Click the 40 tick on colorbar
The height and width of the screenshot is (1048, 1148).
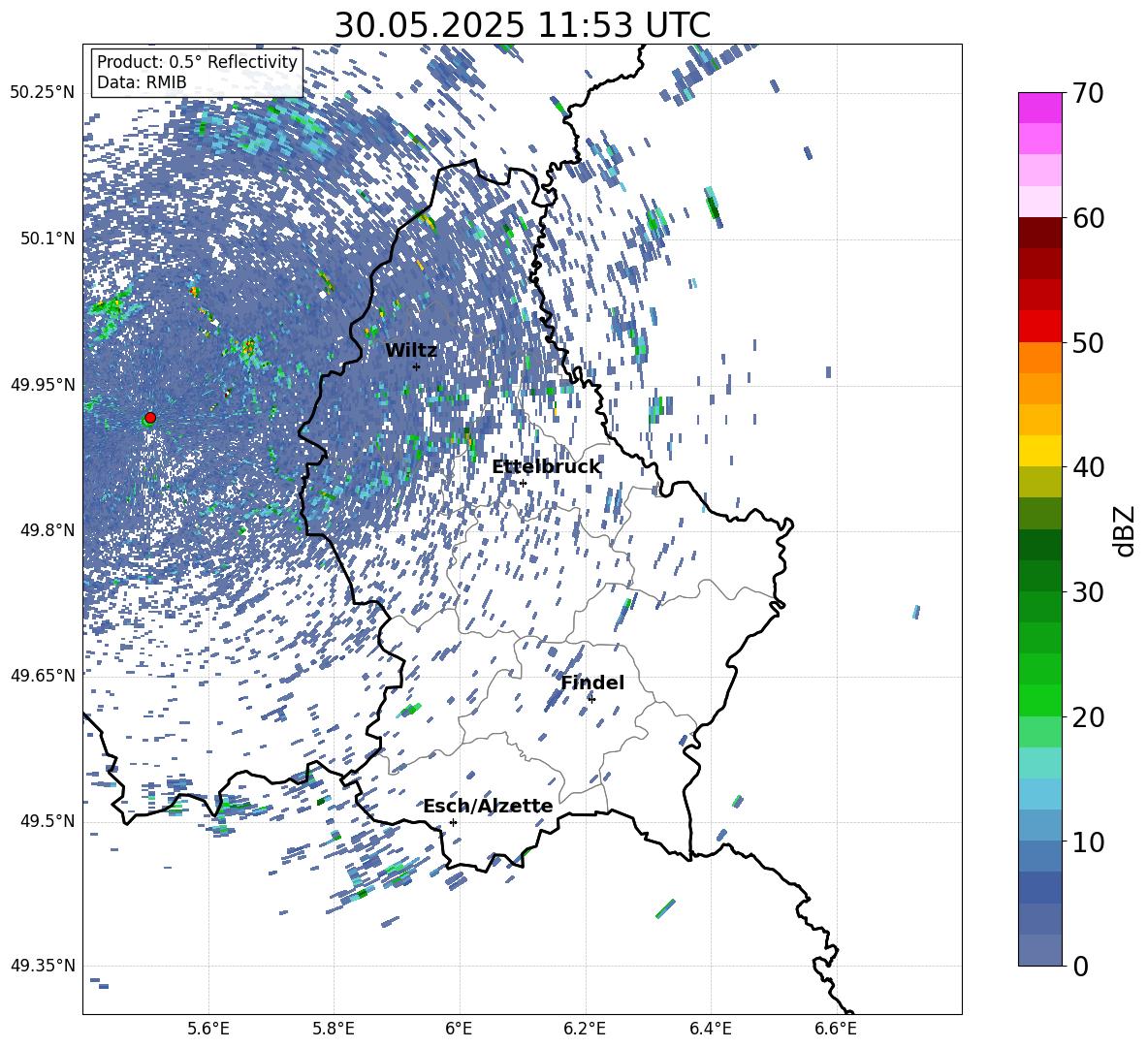1089,467
